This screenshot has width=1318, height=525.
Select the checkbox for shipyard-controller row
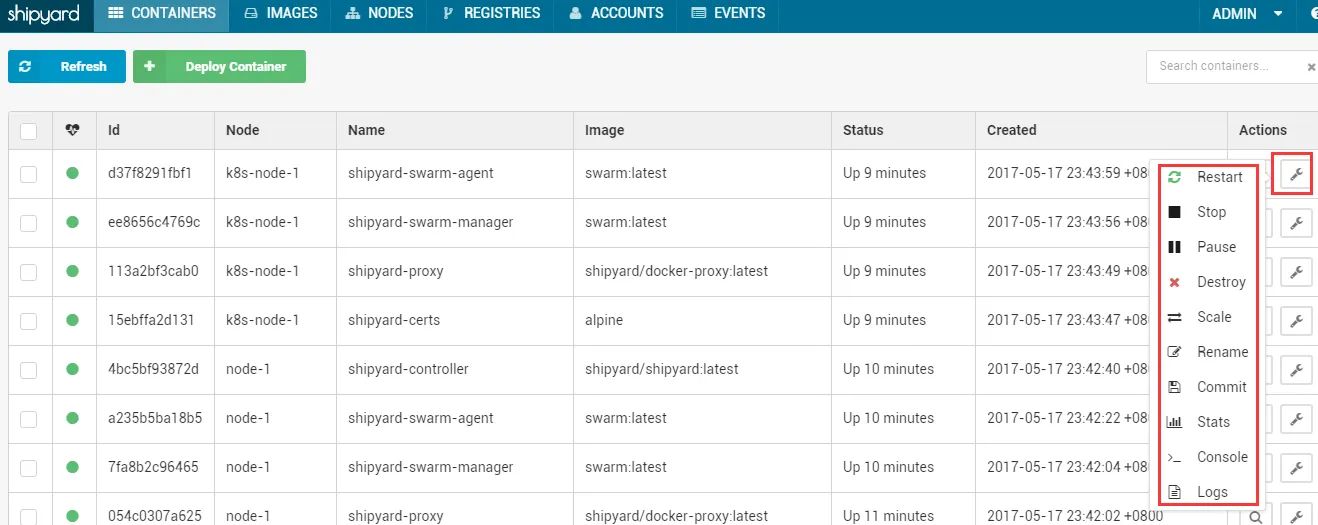tap(29, 370)
